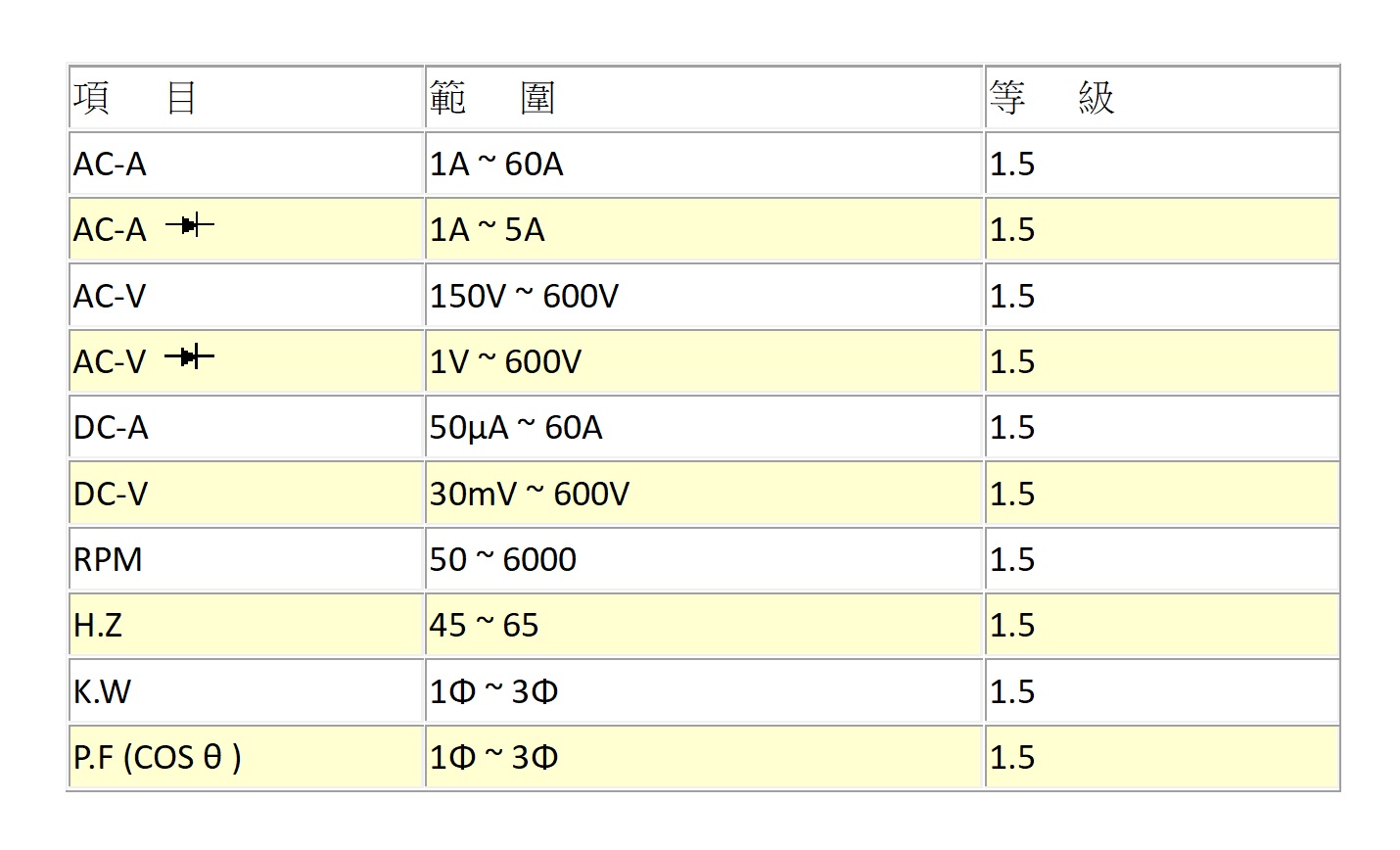Click the 45 ~ 65 range cell

[x=704, y=626]
